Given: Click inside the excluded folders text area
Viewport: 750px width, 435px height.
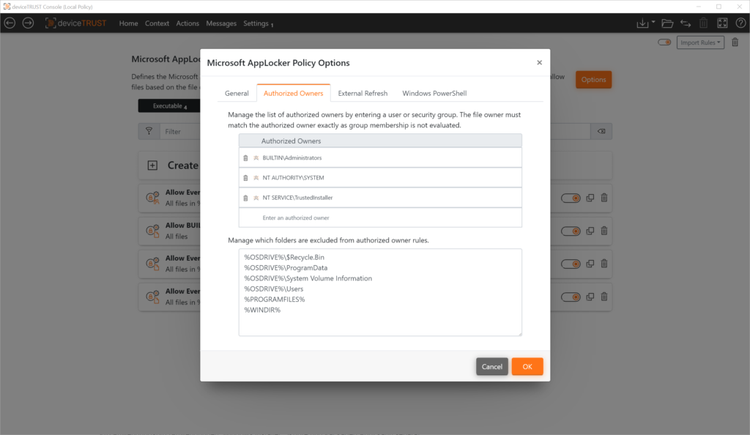Looking at the screenshot, I should click(380, 292).
